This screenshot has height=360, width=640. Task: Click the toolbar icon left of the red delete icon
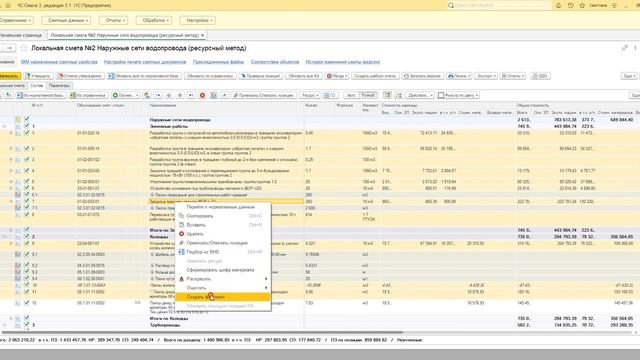pos(191,95)
